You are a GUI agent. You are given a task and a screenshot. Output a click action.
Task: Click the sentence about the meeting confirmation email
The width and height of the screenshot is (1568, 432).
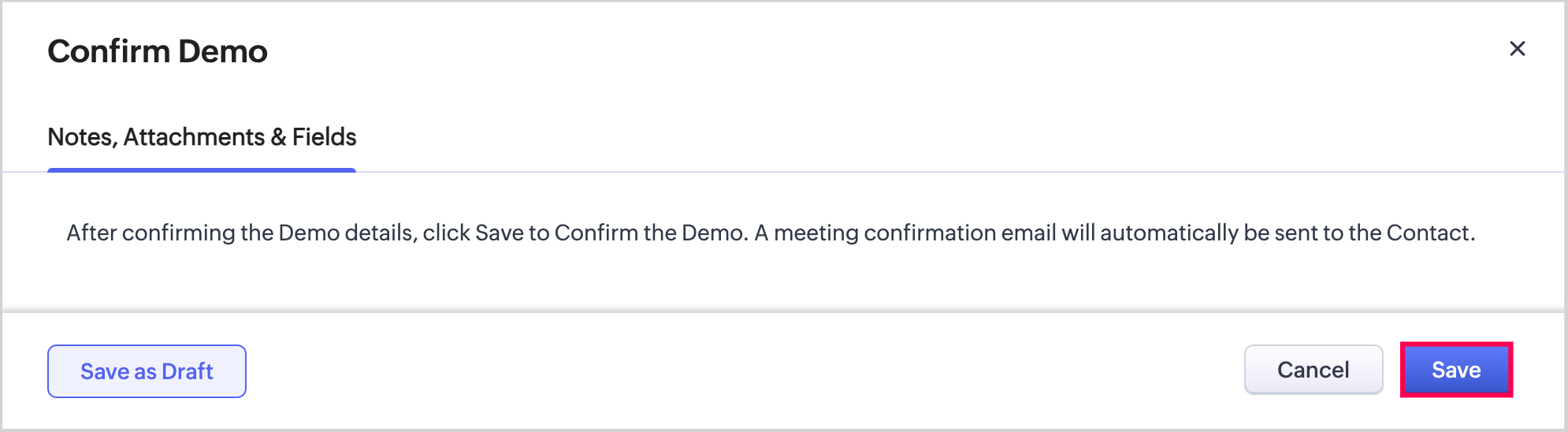pyautogui.click(x=1115, y=233)
